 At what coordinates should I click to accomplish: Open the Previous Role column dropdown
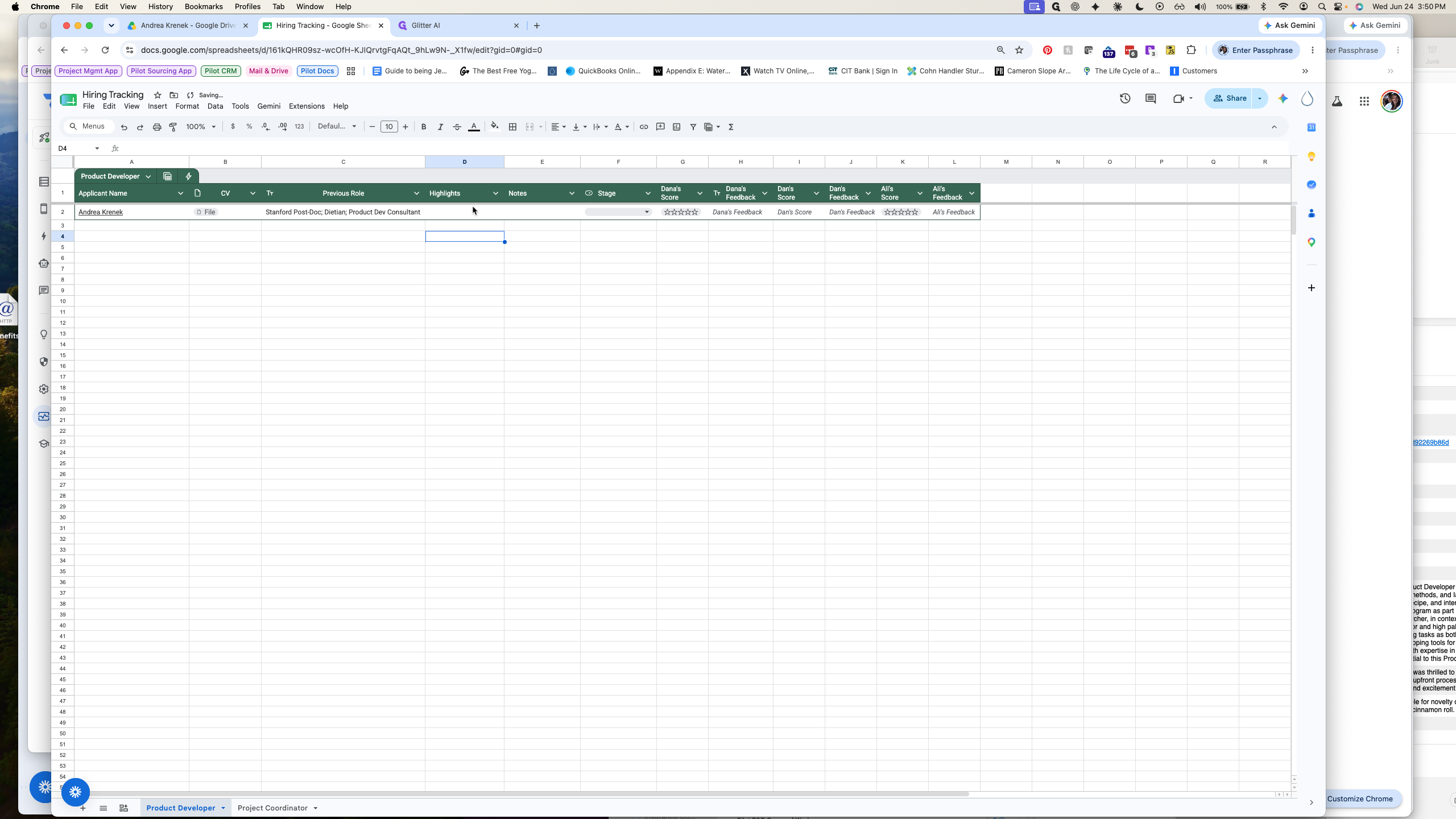tap(416, 193)
